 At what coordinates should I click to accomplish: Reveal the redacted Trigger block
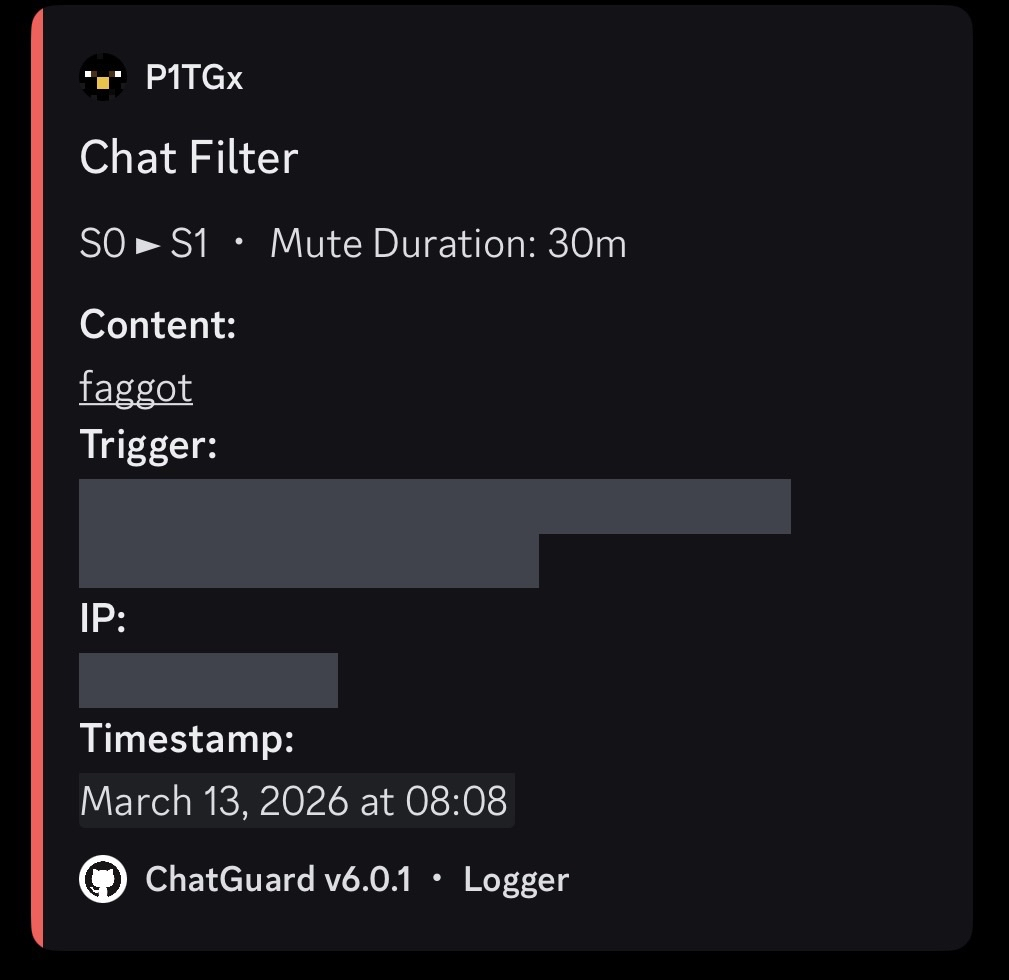coord(434,507)
